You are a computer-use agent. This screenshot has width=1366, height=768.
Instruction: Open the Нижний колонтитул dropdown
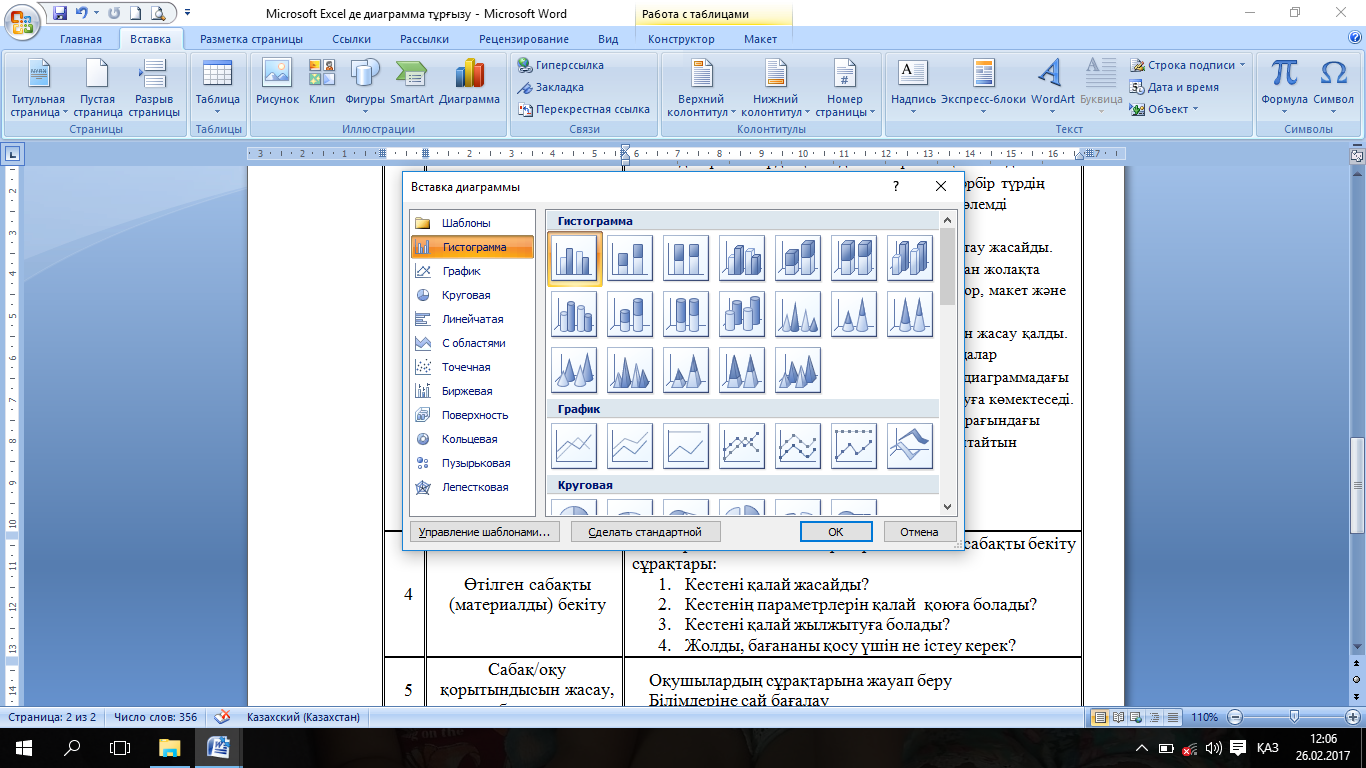[x=776, y=88]
